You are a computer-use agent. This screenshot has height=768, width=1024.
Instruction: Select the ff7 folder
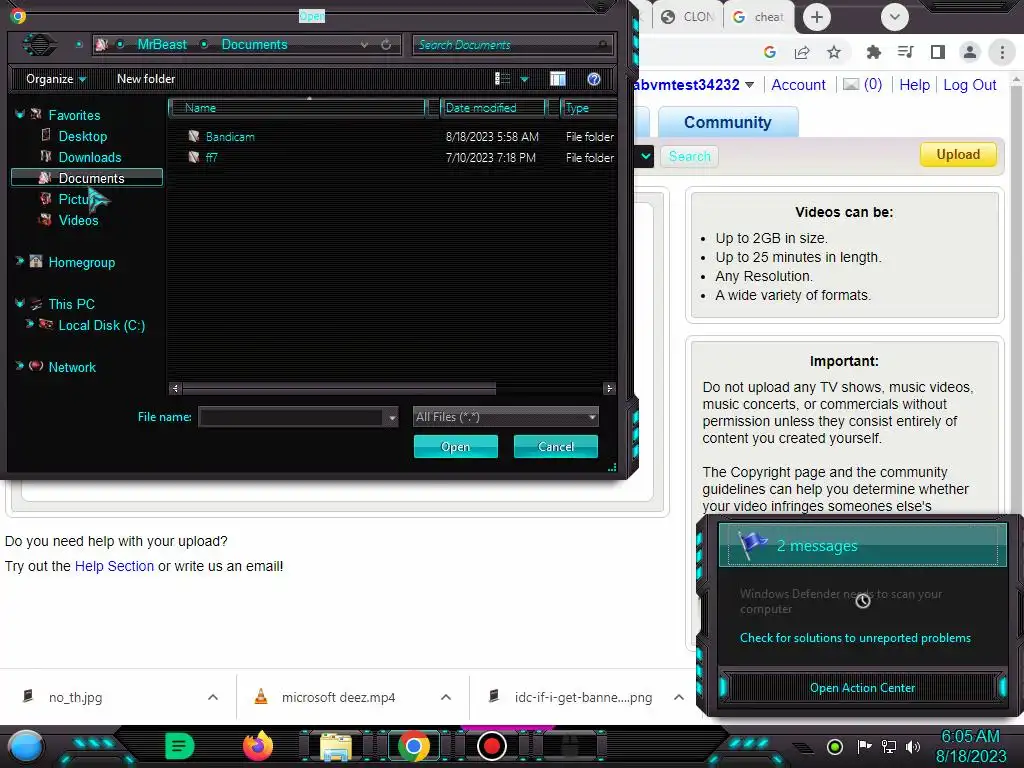212,157
